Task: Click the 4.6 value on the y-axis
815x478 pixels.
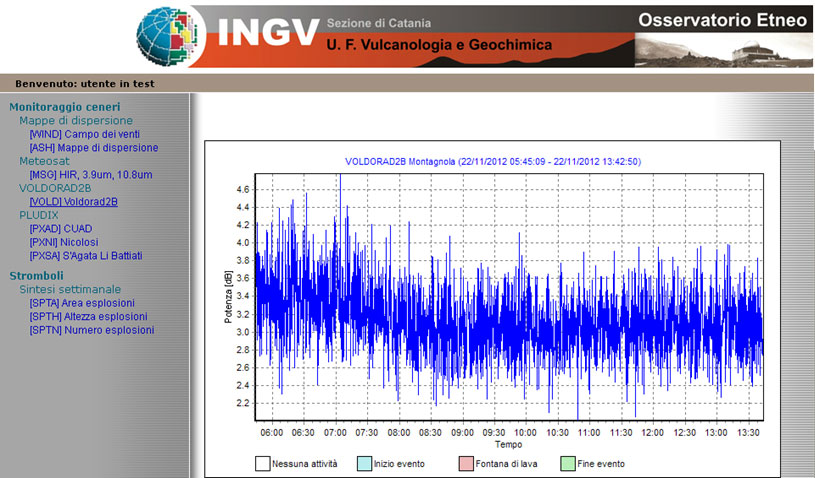Action: click(x=243, y=190)
